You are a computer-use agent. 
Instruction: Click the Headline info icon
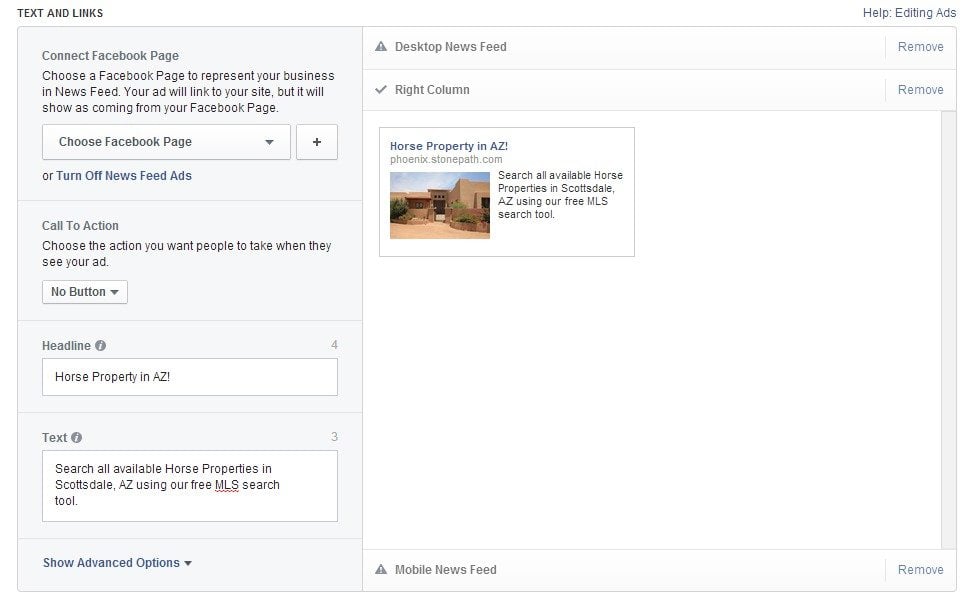(100, 346)
